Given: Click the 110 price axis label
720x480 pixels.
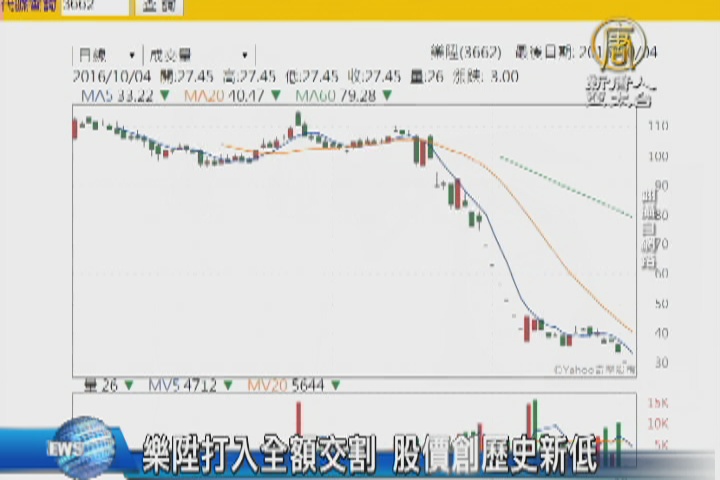Looking at the screenshot, I should point(657,126).
